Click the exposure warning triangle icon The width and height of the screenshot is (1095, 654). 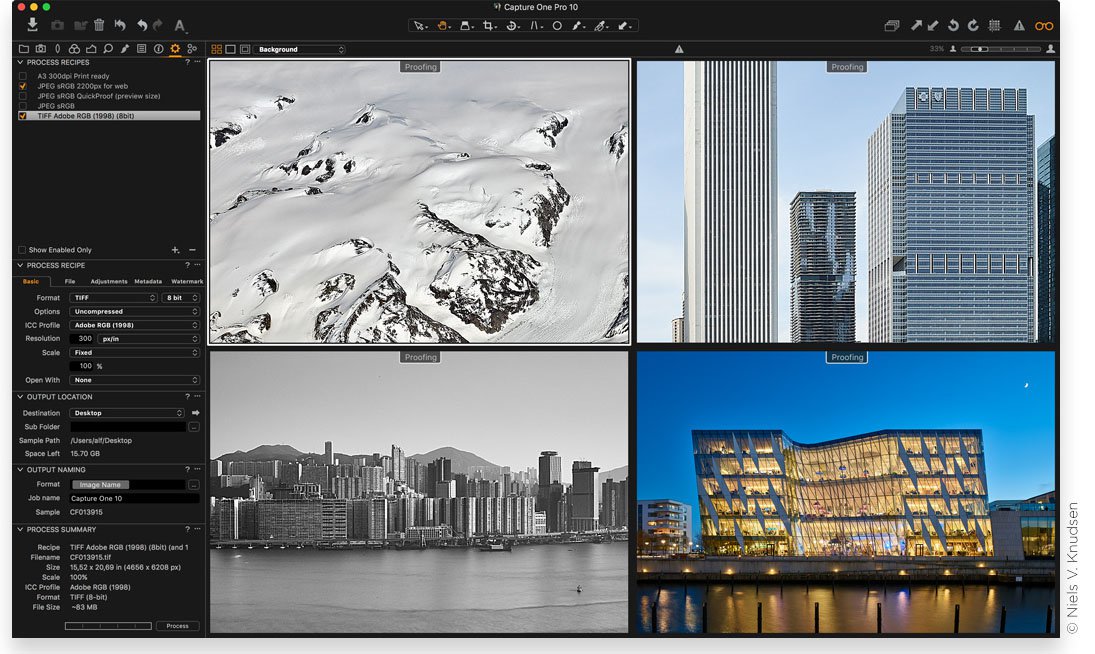pyautogui.click(x=1019, y=26)
